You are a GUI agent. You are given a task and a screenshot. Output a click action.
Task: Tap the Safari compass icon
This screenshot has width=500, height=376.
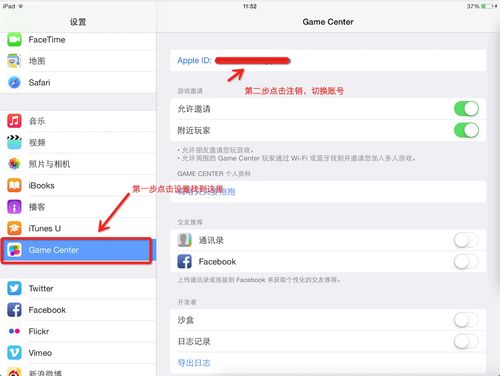pos(14,82)
